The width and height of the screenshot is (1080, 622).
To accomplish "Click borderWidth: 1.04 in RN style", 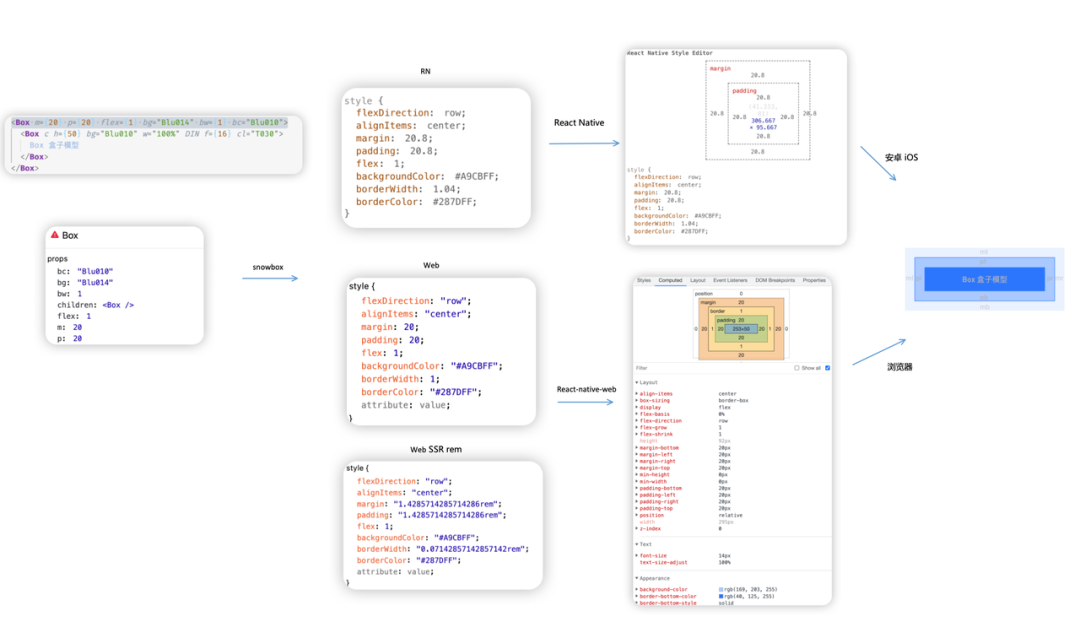I will (x=408, y=189).
